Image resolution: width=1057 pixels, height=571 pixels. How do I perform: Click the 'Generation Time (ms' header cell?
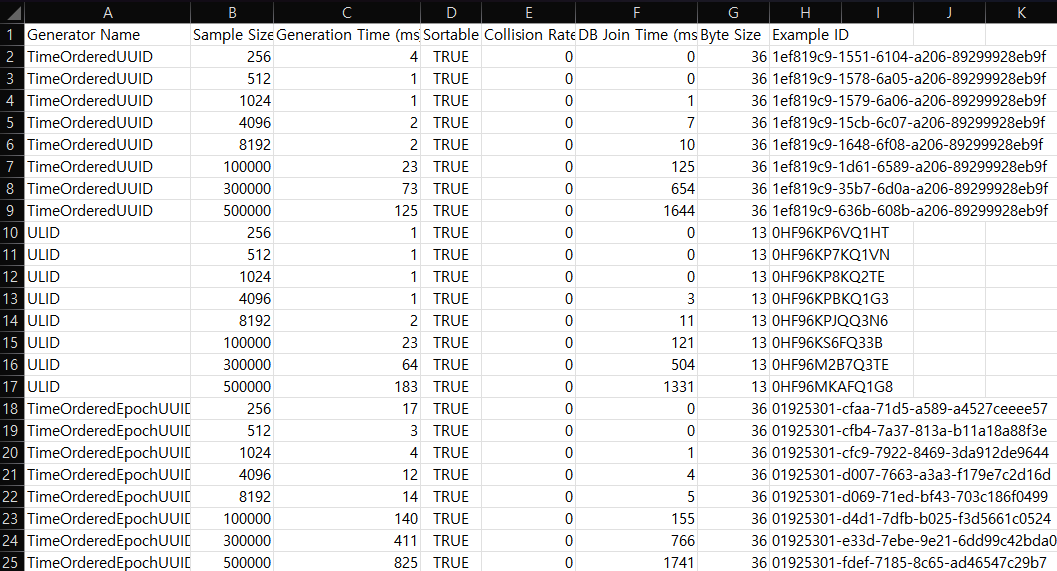click(x=346, y=34)
